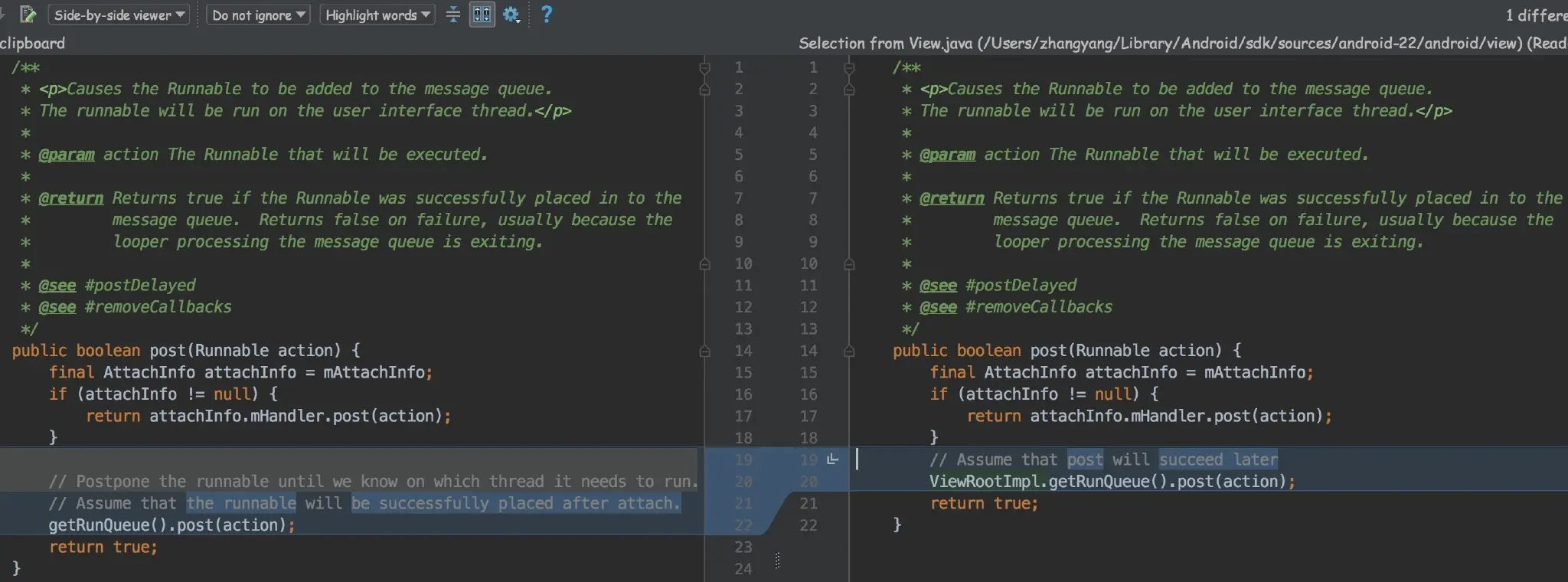Screen dimensions: 1568x582
Task: Click line number 23 in the gutter
Action: point(743,548)
